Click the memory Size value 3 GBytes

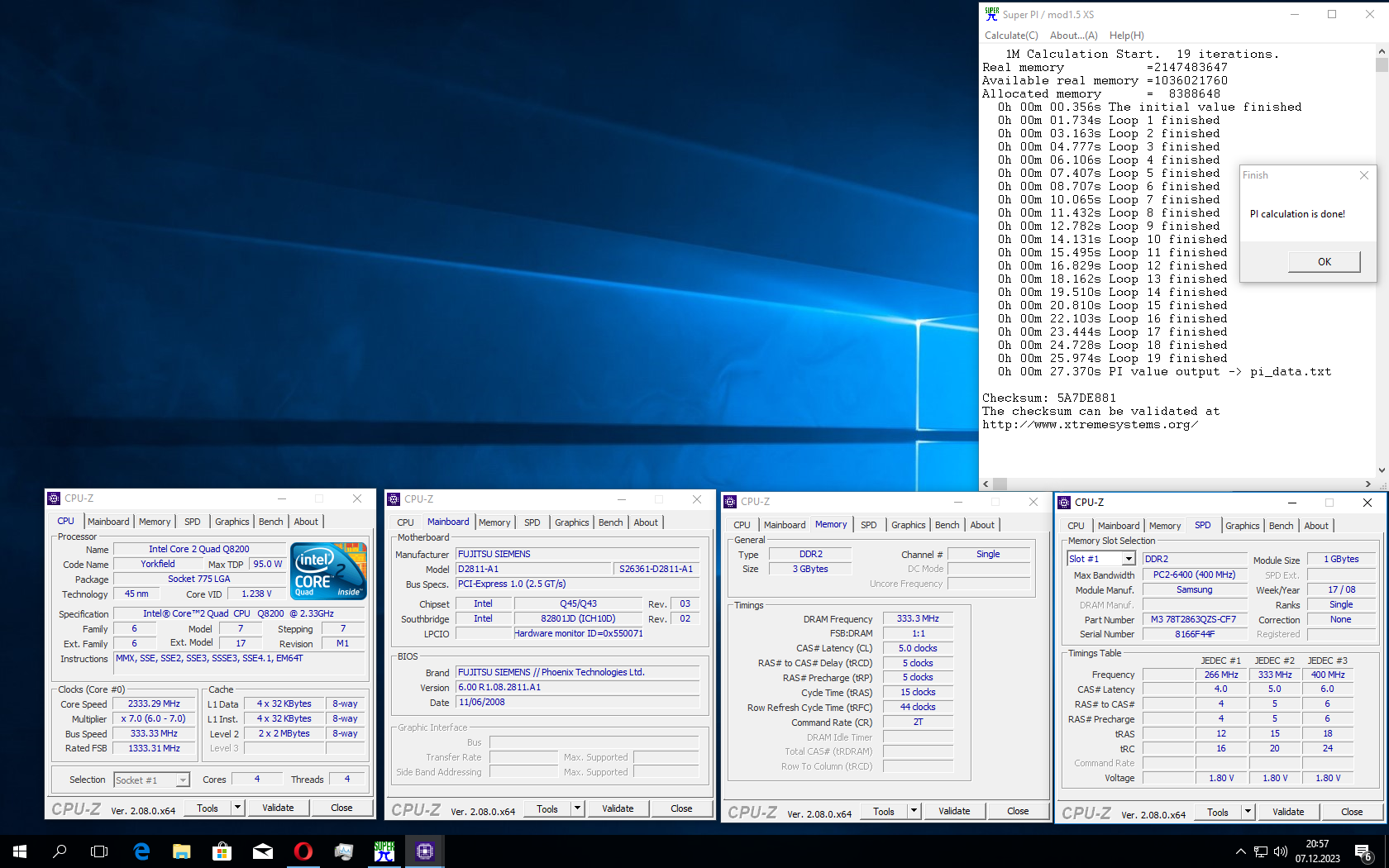point(810,569)
